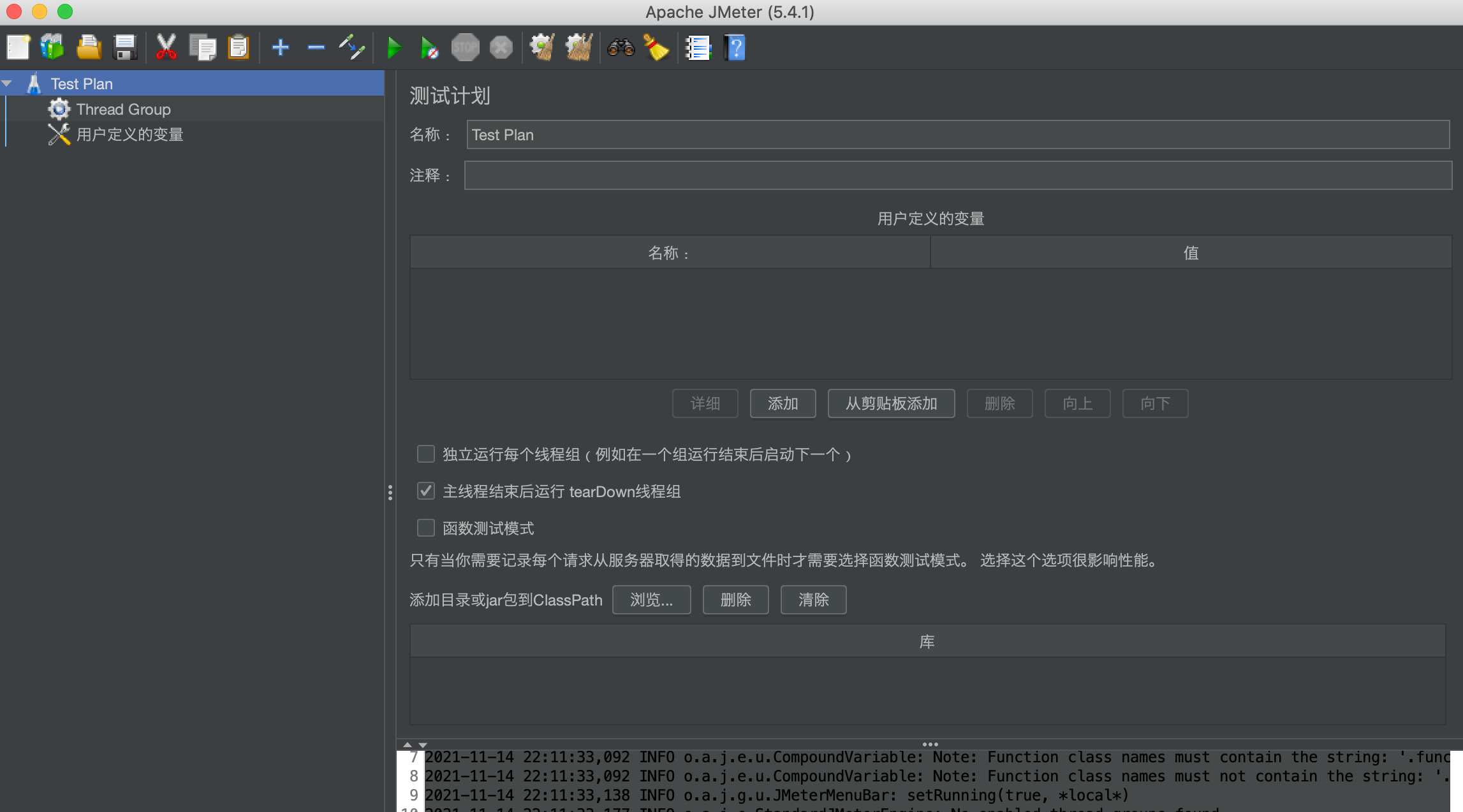
Task: Click the log panel divider dots
Action: 930,744
